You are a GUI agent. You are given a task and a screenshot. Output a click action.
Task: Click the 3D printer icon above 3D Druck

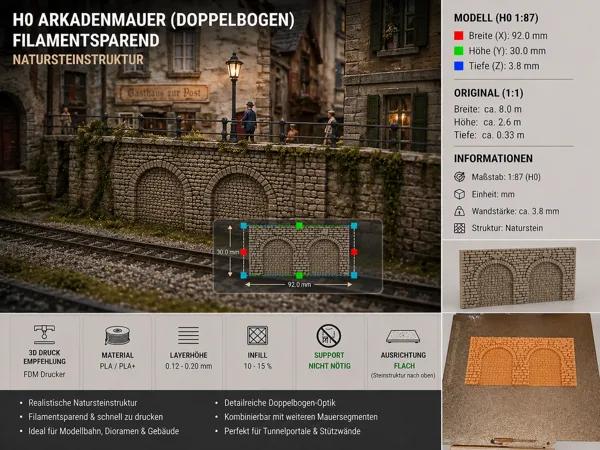click(44, 334)
